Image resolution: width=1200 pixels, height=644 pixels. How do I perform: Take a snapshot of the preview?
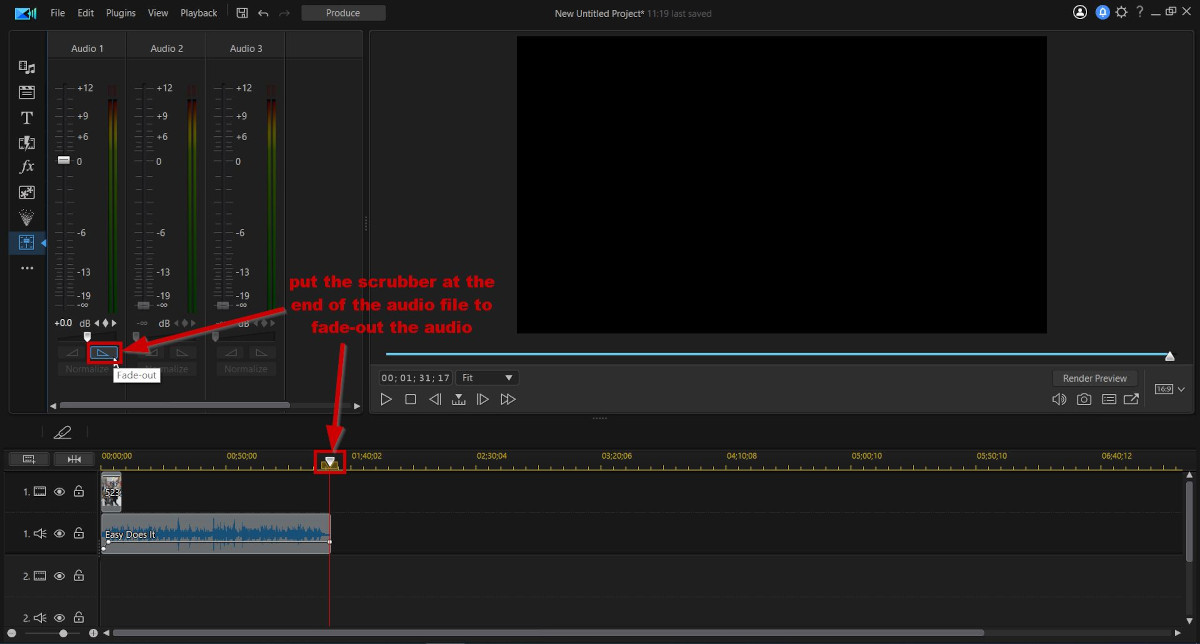tap(1083, 398)
